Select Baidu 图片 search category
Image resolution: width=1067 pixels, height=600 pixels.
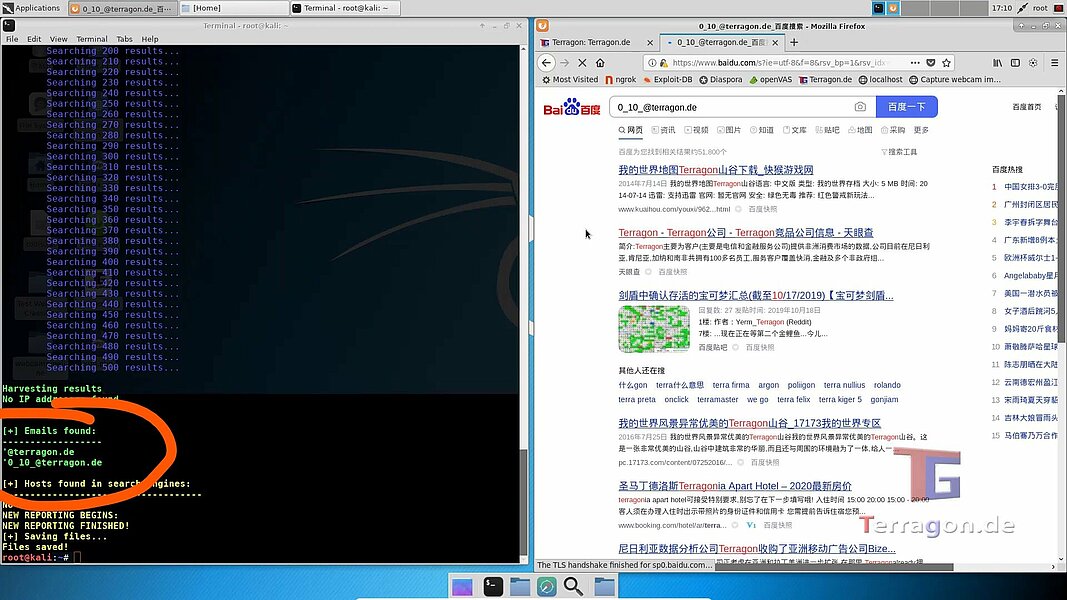click(x=729, y=130)
